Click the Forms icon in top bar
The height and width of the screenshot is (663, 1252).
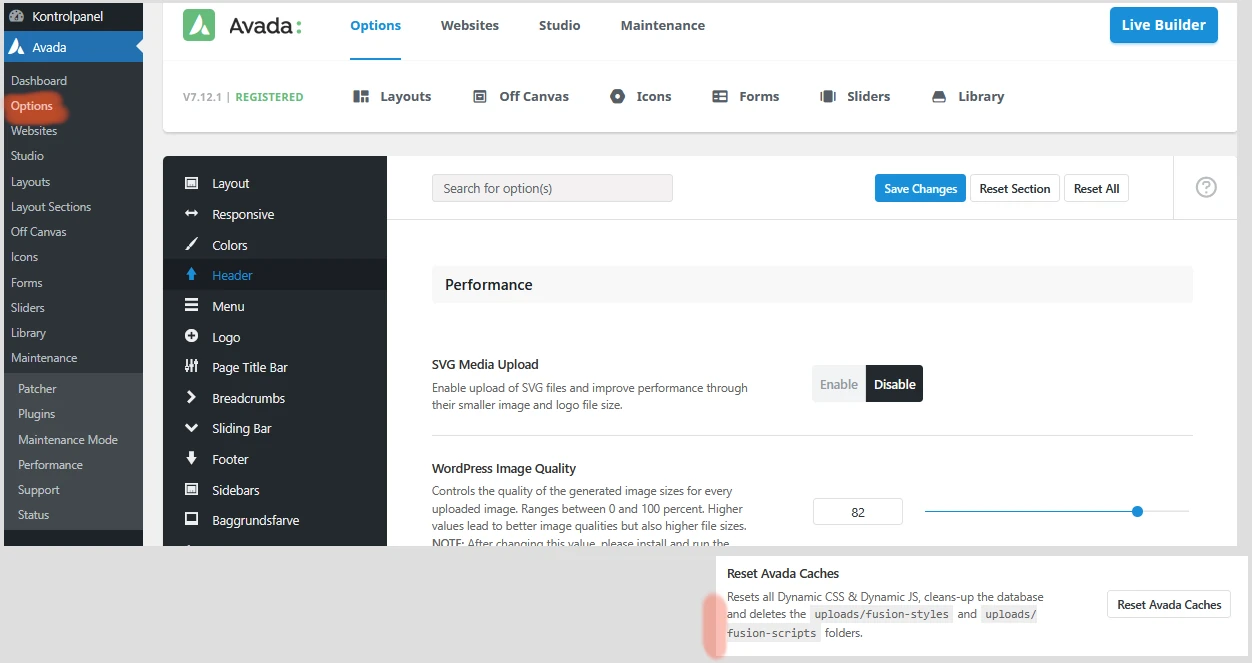pos(720,96)
